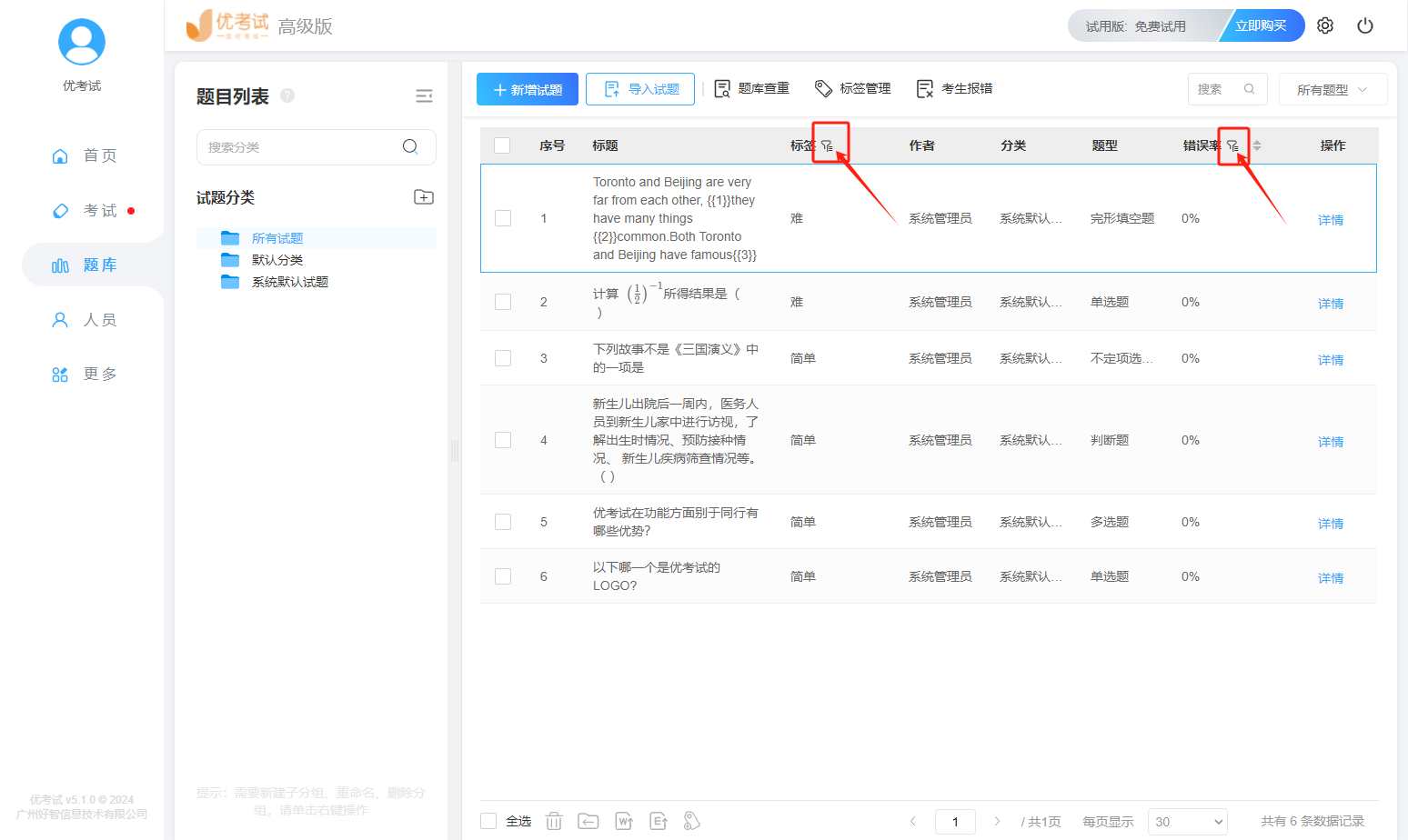Click export to Word icon
The image size is (1408, 840).
coord(624,821)
